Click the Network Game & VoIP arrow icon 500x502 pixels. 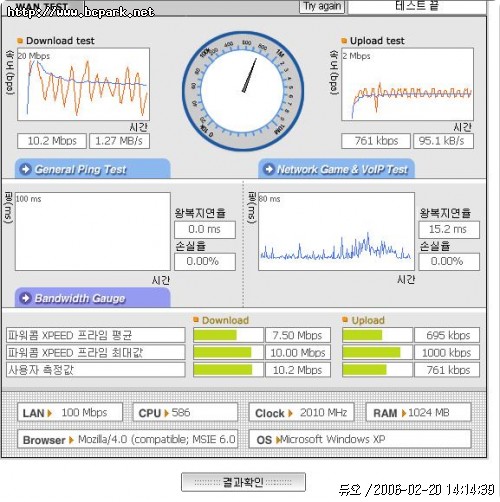(x=269, y=169)
